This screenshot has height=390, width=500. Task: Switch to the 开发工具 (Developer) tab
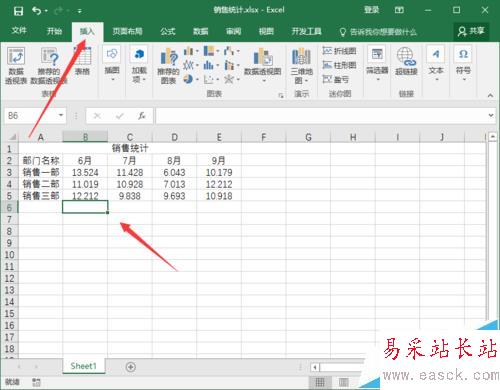click(307, 31)
